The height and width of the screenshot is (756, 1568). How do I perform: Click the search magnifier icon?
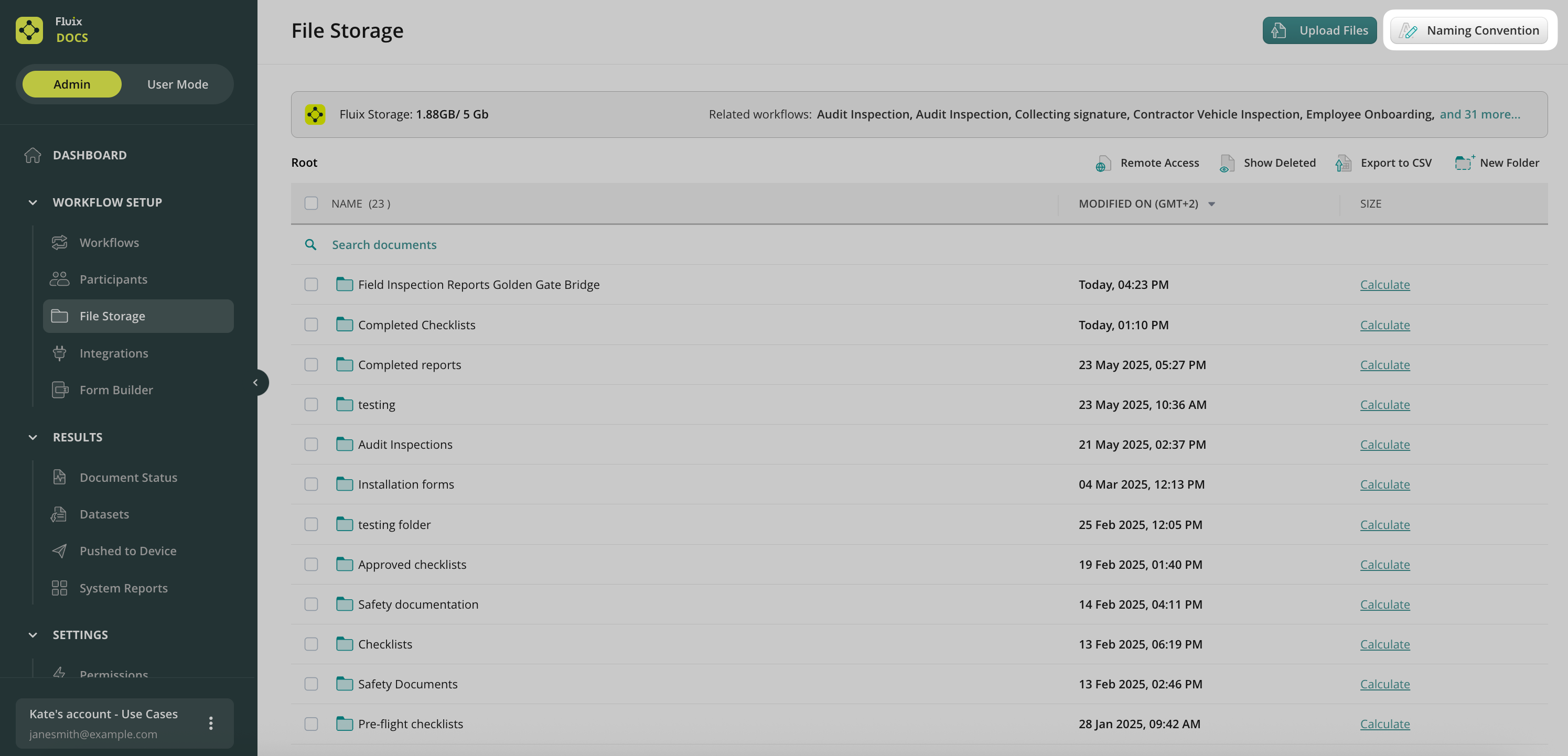(310, 245)
